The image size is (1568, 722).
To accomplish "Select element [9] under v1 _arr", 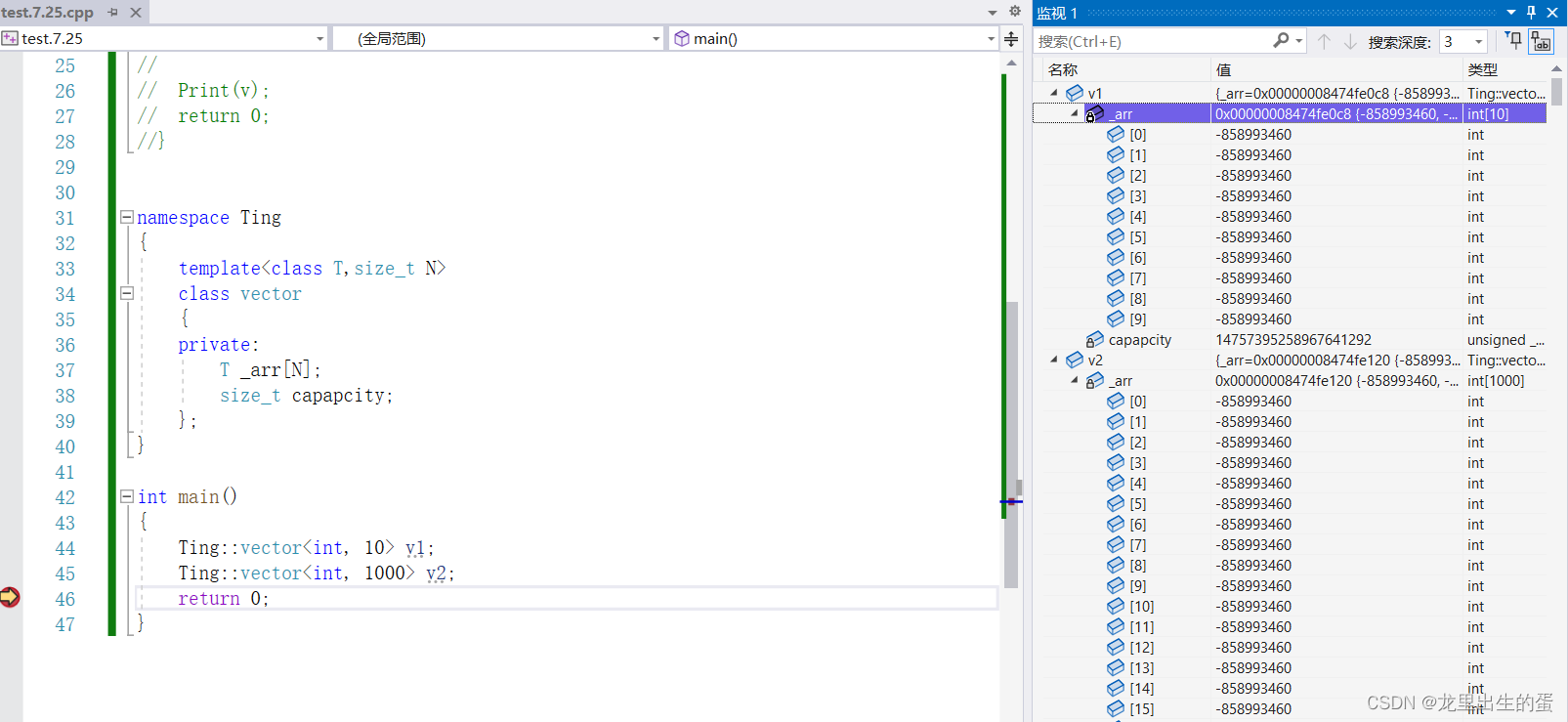I will pyautogui.click(x=1291, y=319).
